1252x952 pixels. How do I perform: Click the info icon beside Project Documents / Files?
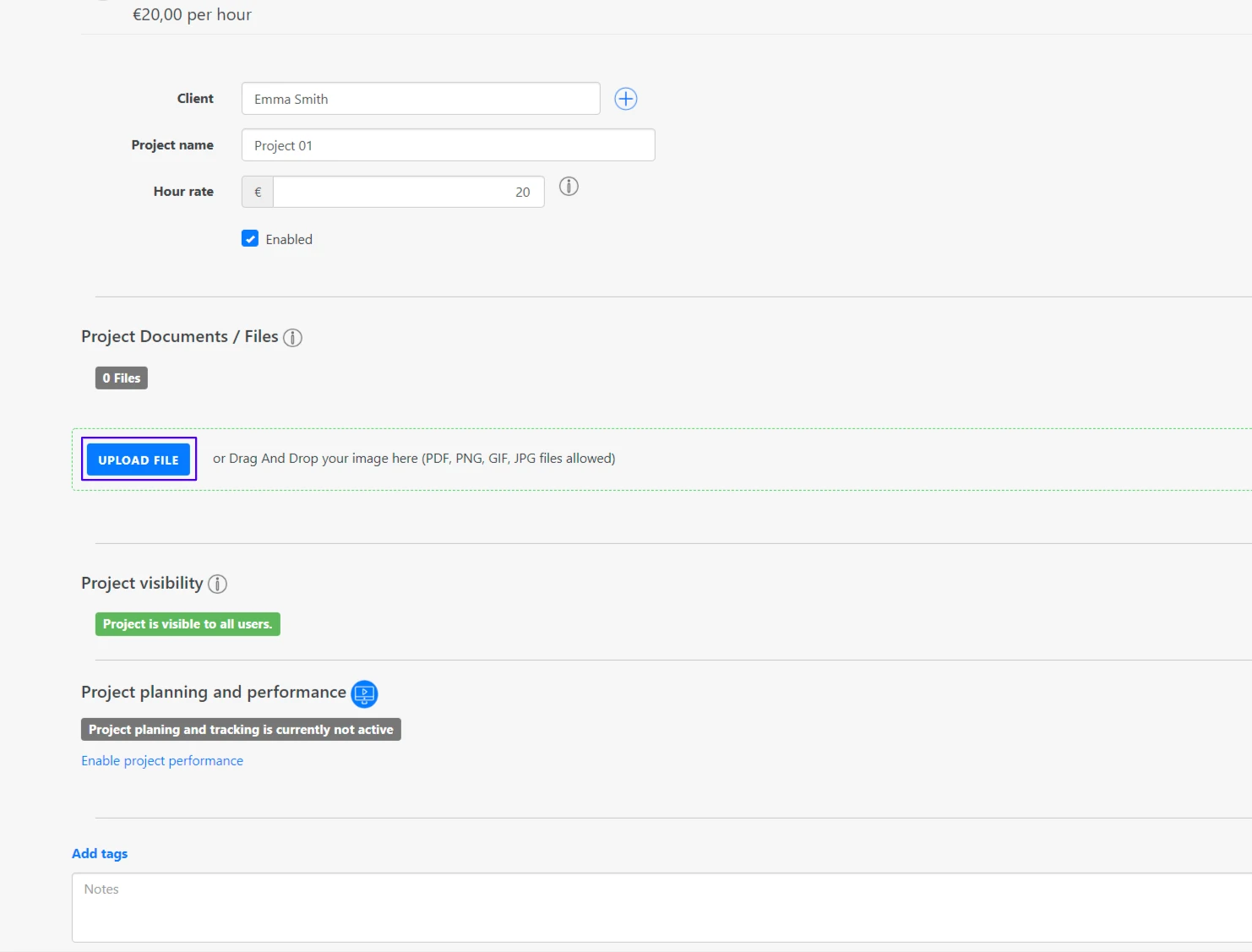[x=292, y=337]
